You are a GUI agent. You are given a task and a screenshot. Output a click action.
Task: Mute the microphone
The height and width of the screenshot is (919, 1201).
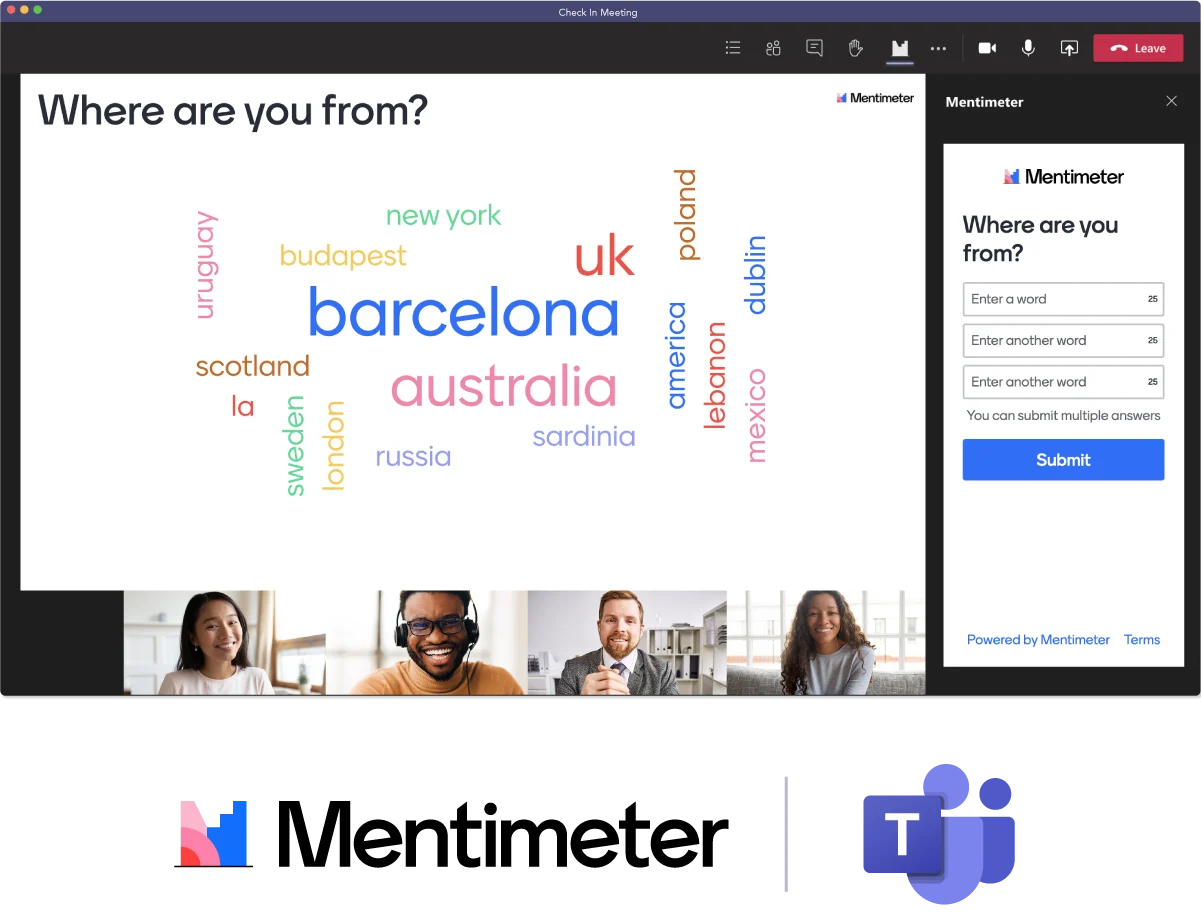coord(1028,48)
